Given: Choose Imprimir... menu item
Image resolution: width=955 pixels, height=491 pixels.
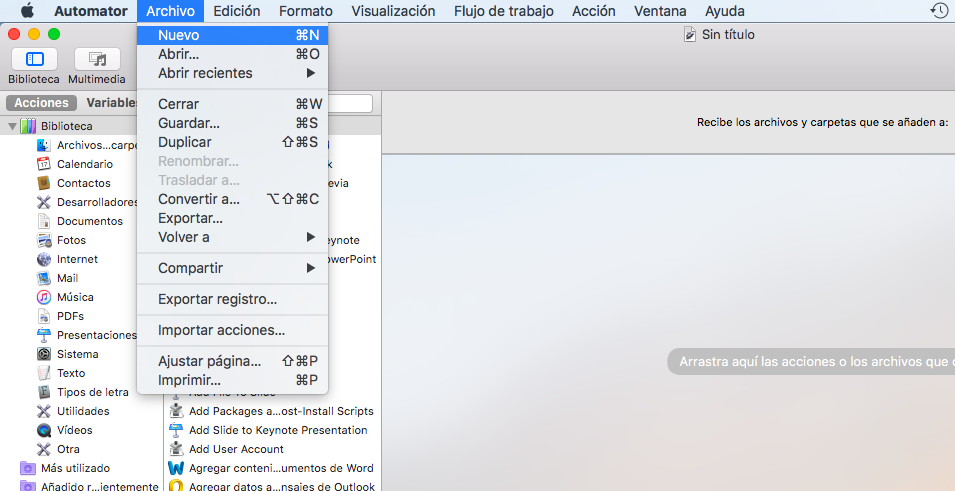Looking at the screenshot, I should pyautogui.click(x=233, y=380).
